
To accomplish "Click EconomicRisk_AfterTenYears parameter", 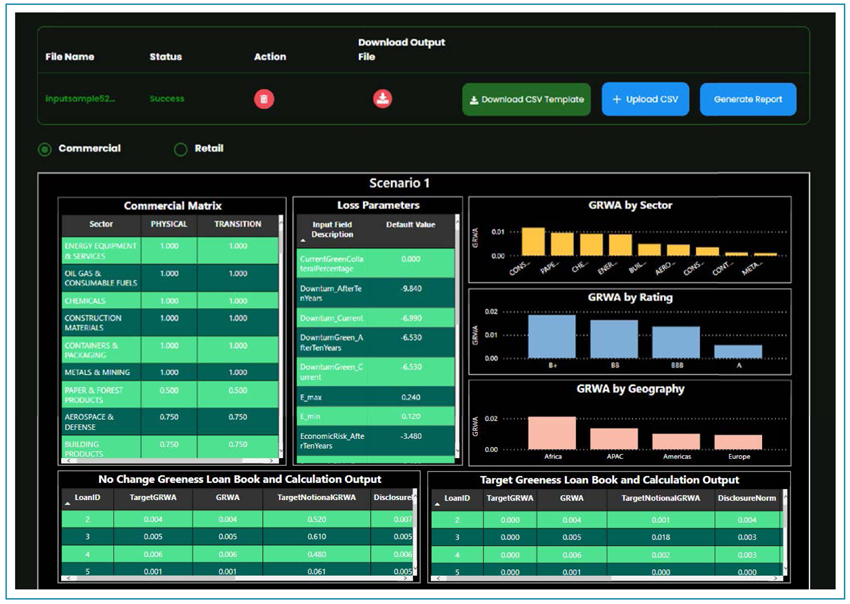I will [332, 441].
